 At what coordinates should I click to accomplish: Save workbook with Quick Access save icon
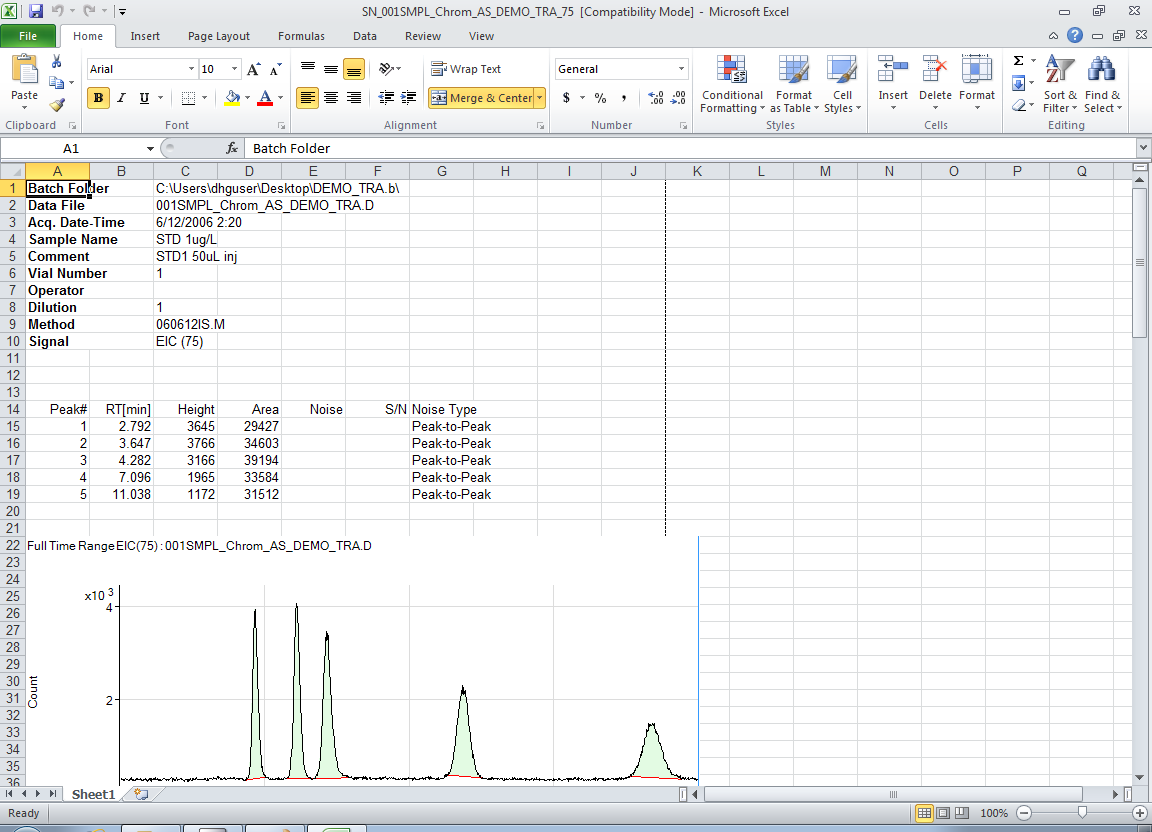coord(36,11)
